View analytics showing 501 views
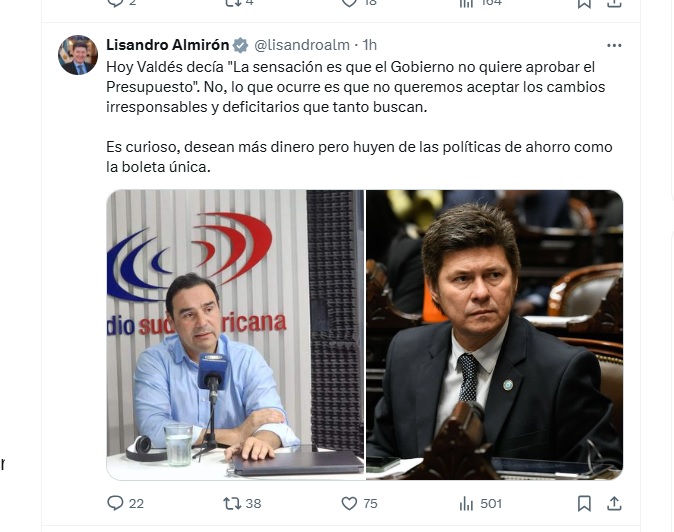Viewport: 674px width, 532px height. 480,503
